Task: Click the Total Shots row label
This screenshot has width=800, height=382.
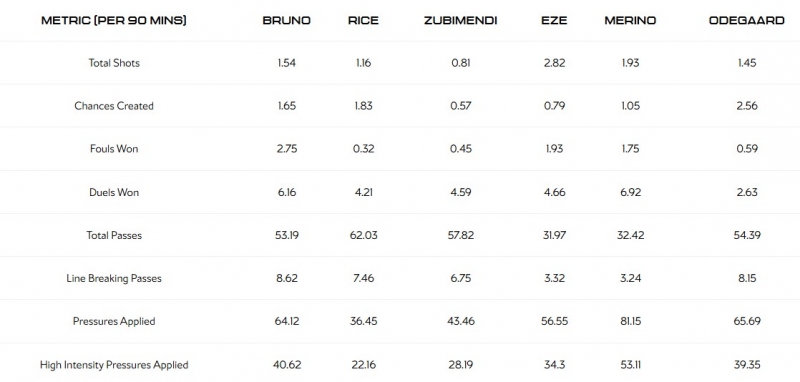Action: point(114,63)
